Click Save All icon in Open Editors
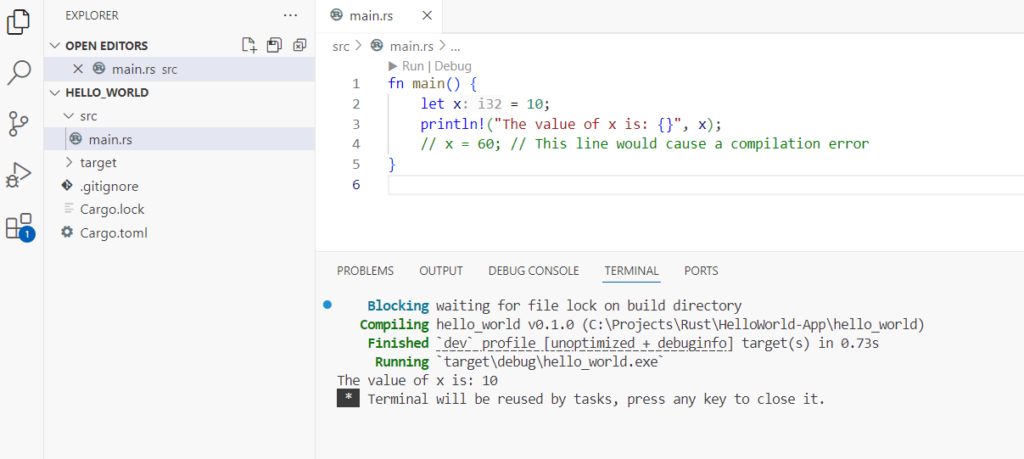The width and height of the screenshot is (1024, 459). 274,45
